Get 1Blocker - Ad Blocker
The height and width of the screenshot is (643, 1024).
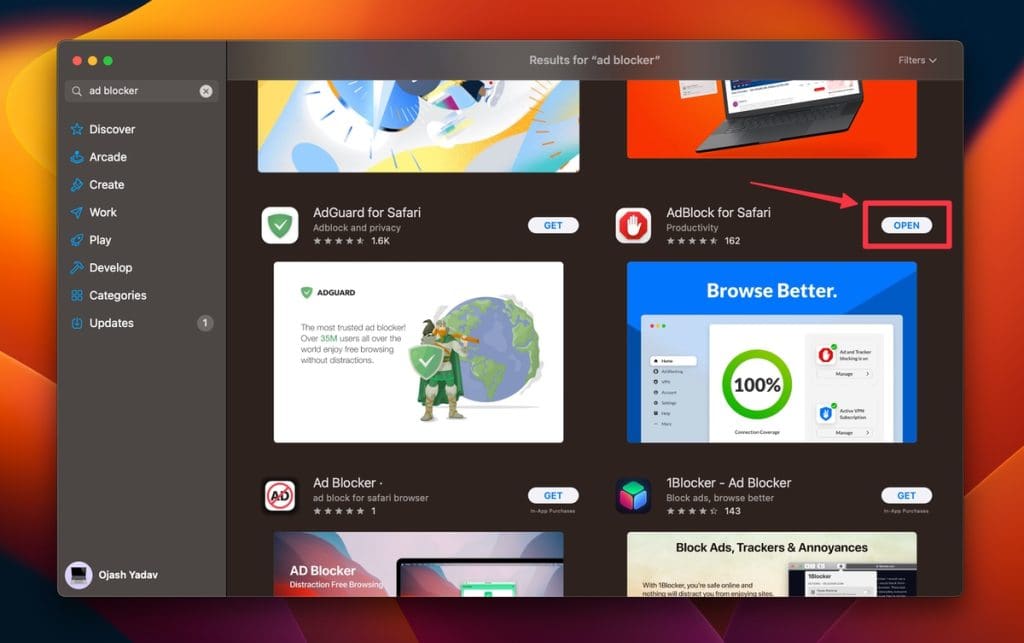pyautogui.click(x=906, y=495)
